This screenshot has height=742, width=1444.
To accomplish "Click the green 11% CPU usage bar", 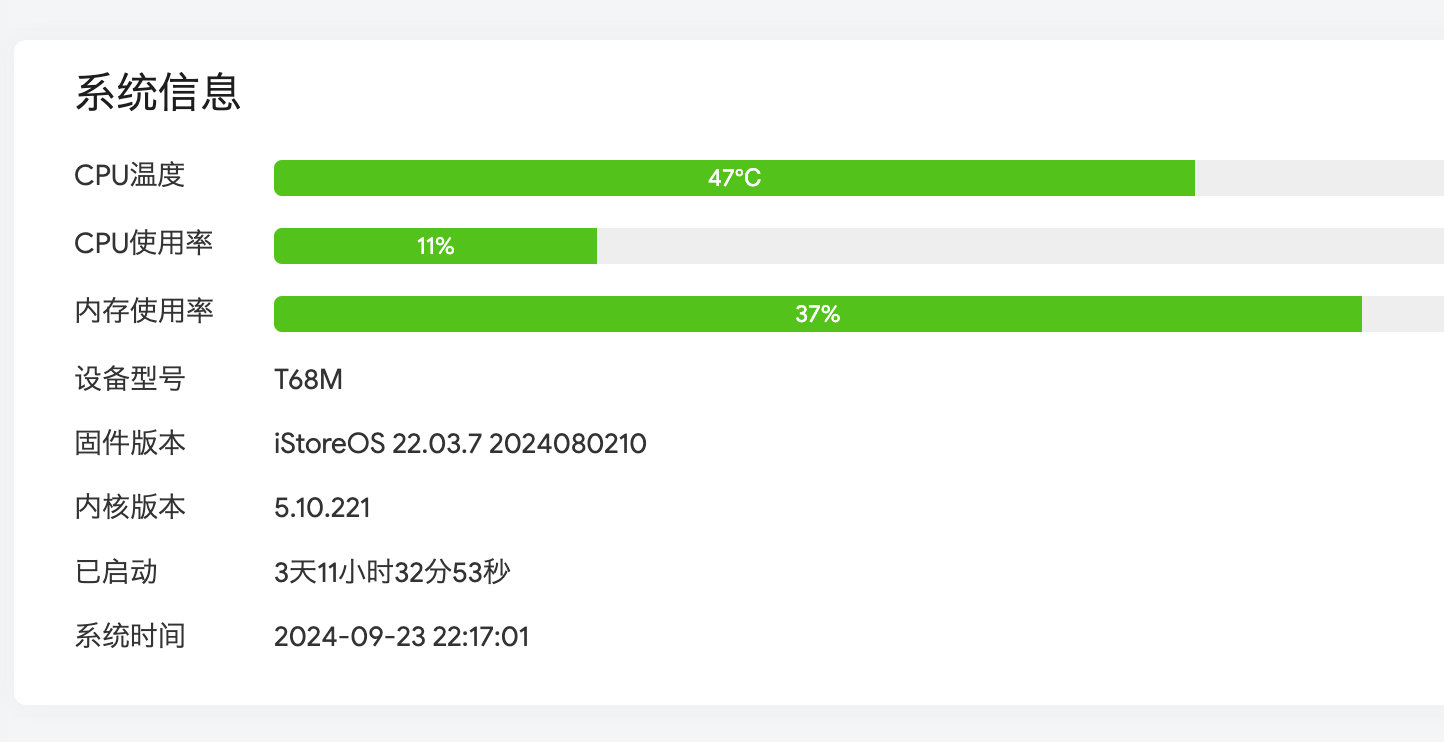I will pos(435,246).
